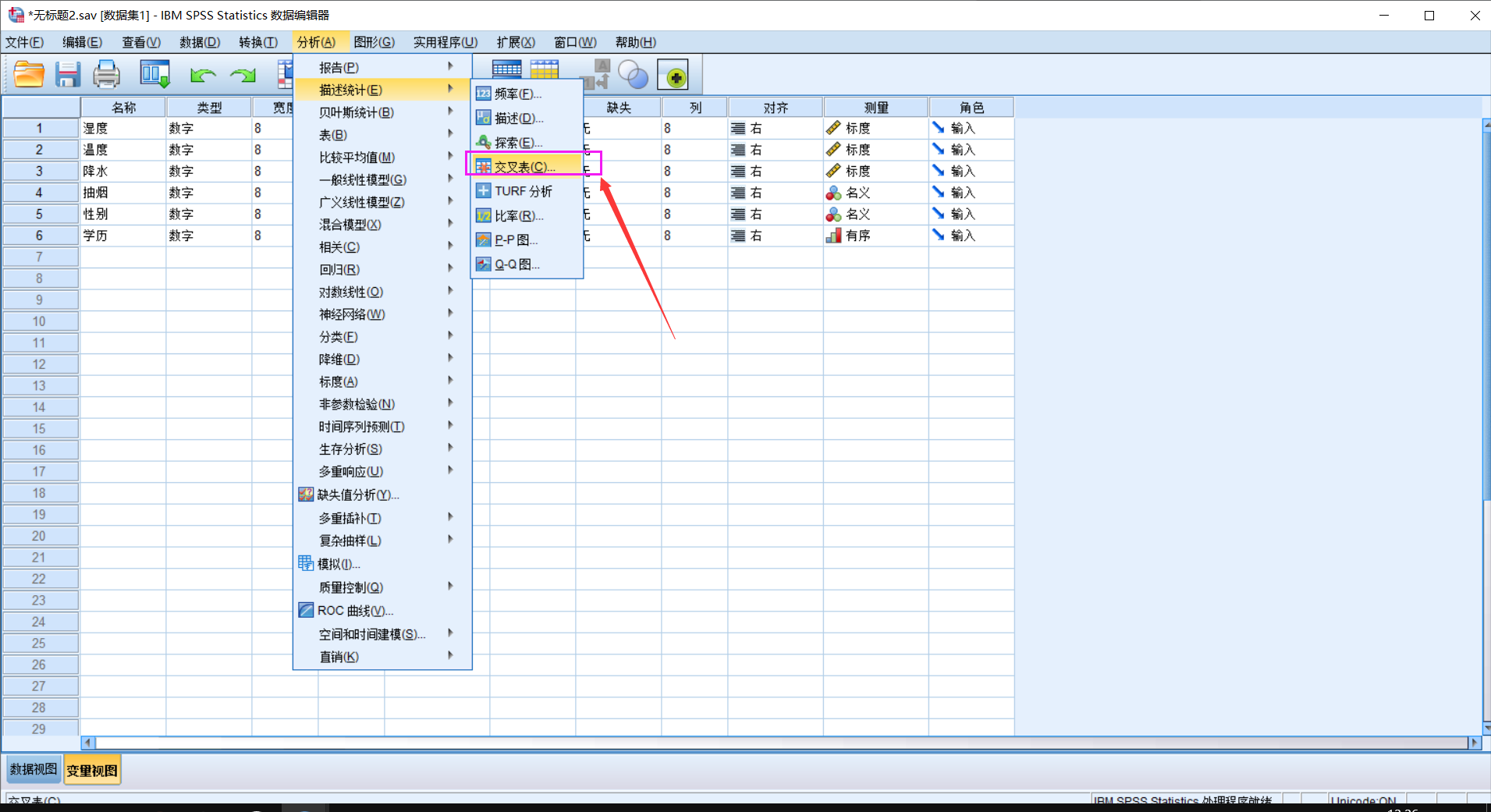This screenshot has height=812, width=1491.
Task: Select the type cell 数字 for 温度
Action: point(208,150)
